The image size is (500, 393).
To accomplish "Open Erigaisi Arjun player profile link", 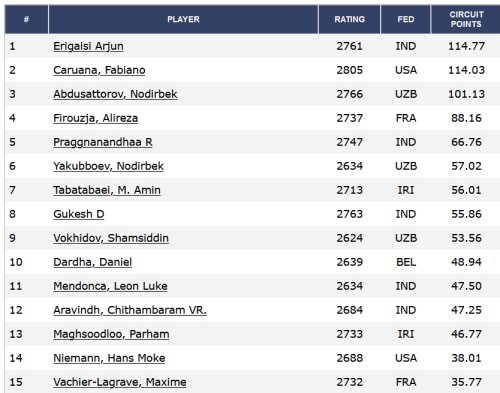I will click(x=88, y=46).
